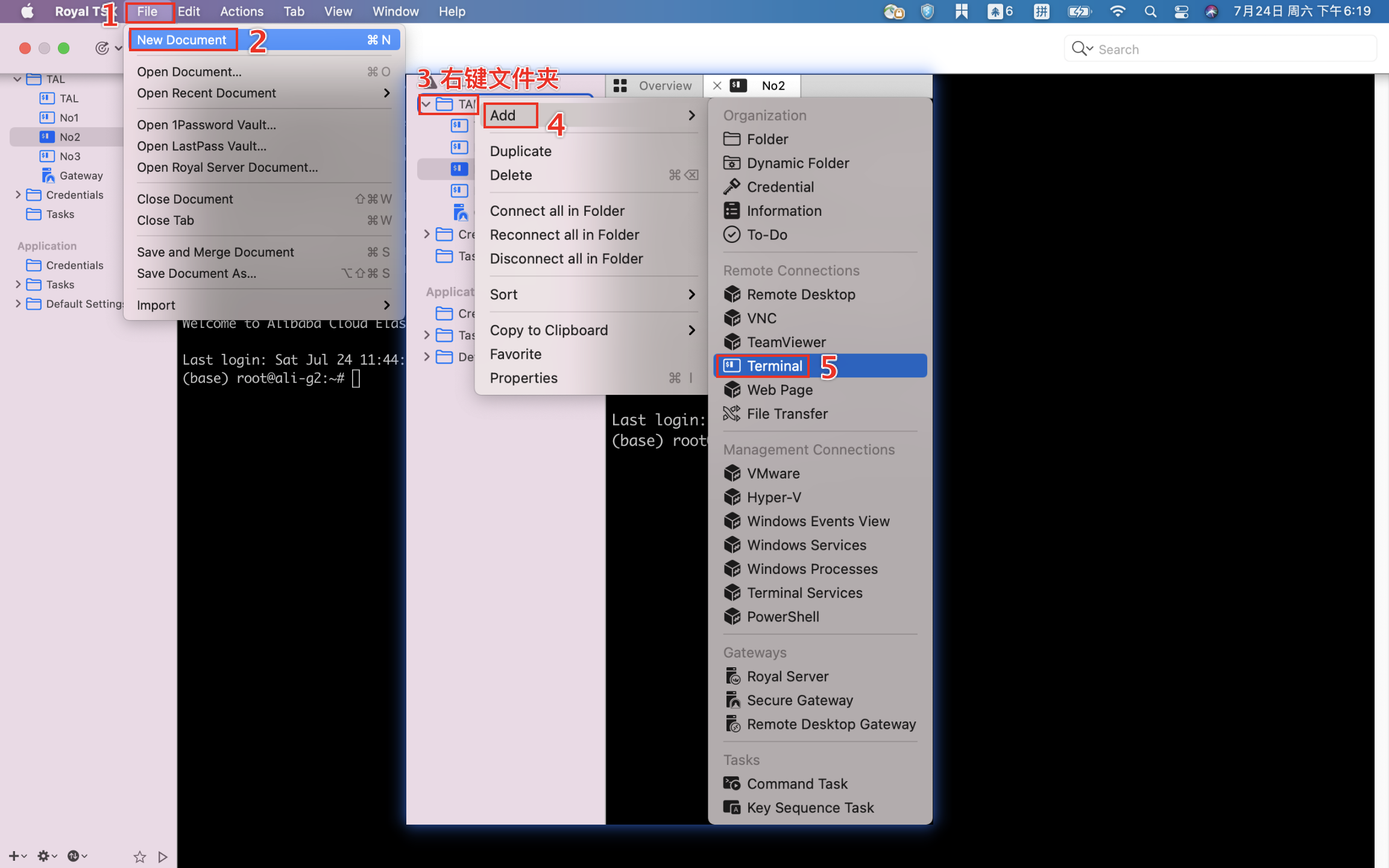Add a Web Page connection
1389x868 pixels.
820,390
